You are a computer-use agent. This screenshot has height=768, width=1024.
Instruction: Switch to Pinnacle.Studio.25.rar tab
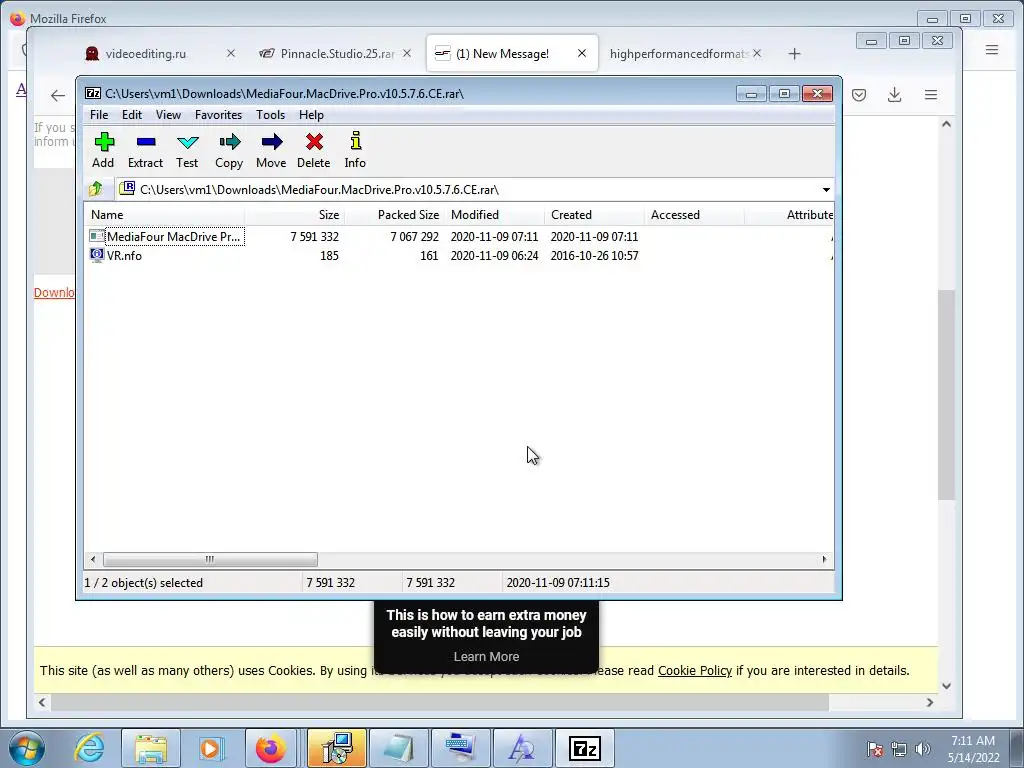[x=338, y=54]
